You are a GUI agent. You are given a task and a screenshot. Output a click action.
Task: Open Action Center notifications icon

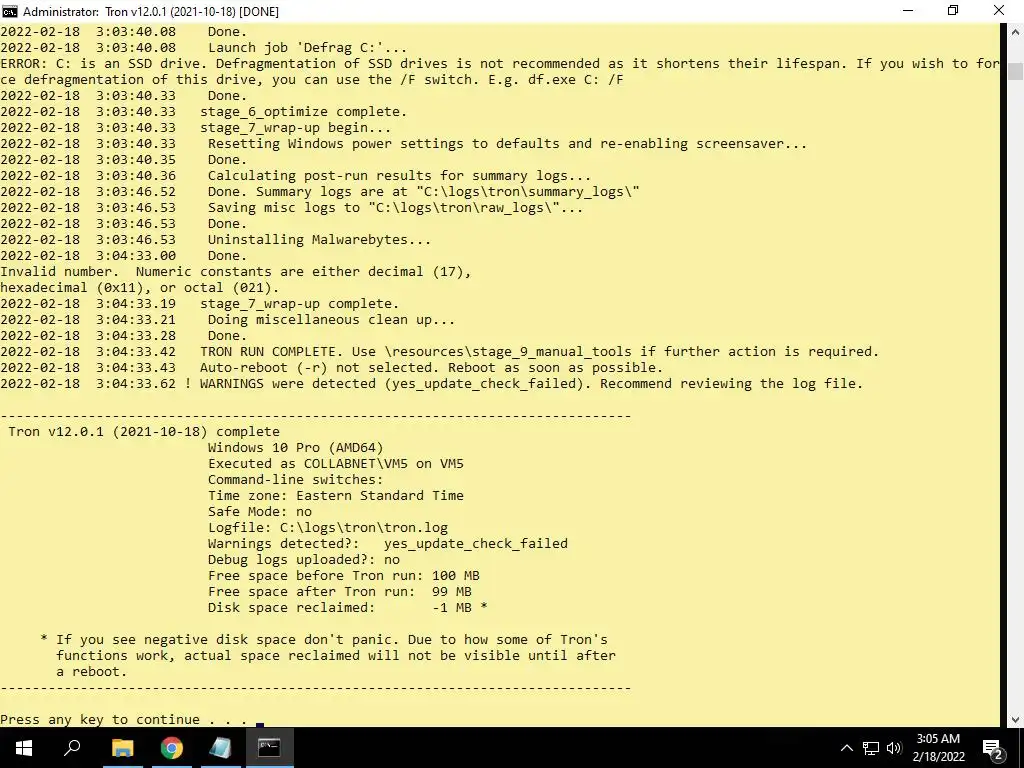pyautogui.click(x=993, y=748)
